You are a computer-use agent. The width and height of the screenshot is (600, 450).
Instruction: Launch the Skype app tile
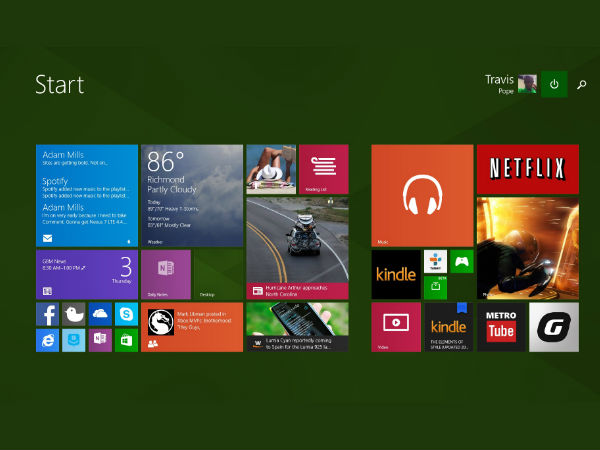[x=126, y=314]
